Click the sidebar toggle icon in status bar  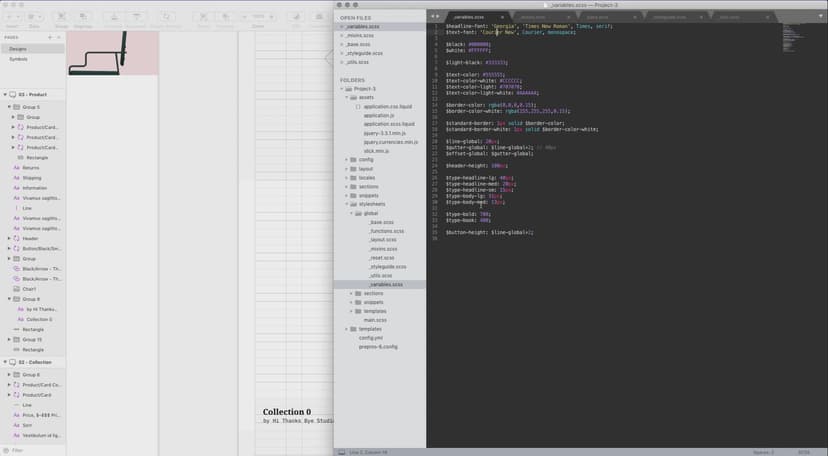342,452
